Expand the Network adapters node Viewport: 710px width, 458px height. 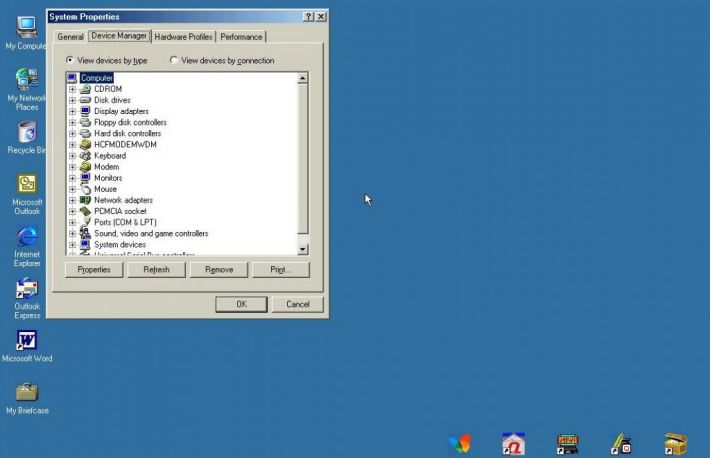pos(73,200)
